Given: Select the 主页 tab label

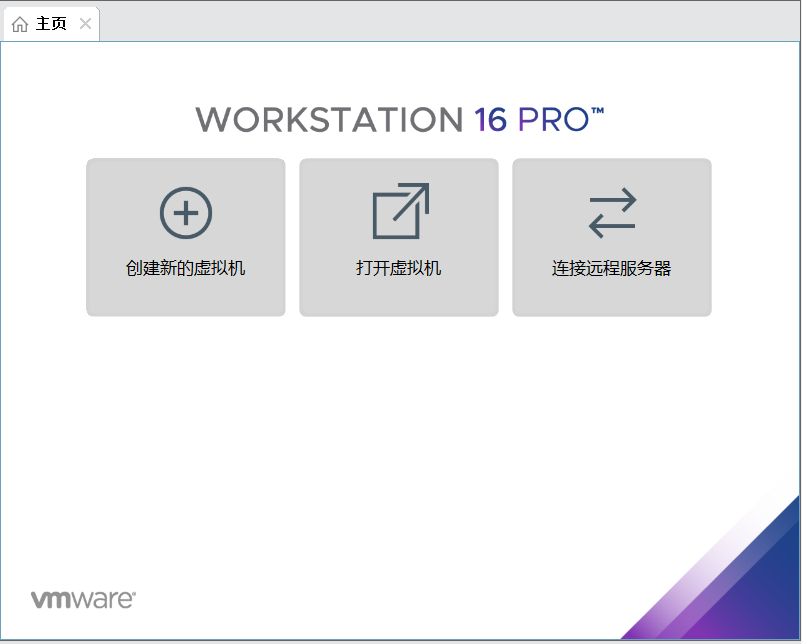Looking at the screenshot, I should [51, 24].
